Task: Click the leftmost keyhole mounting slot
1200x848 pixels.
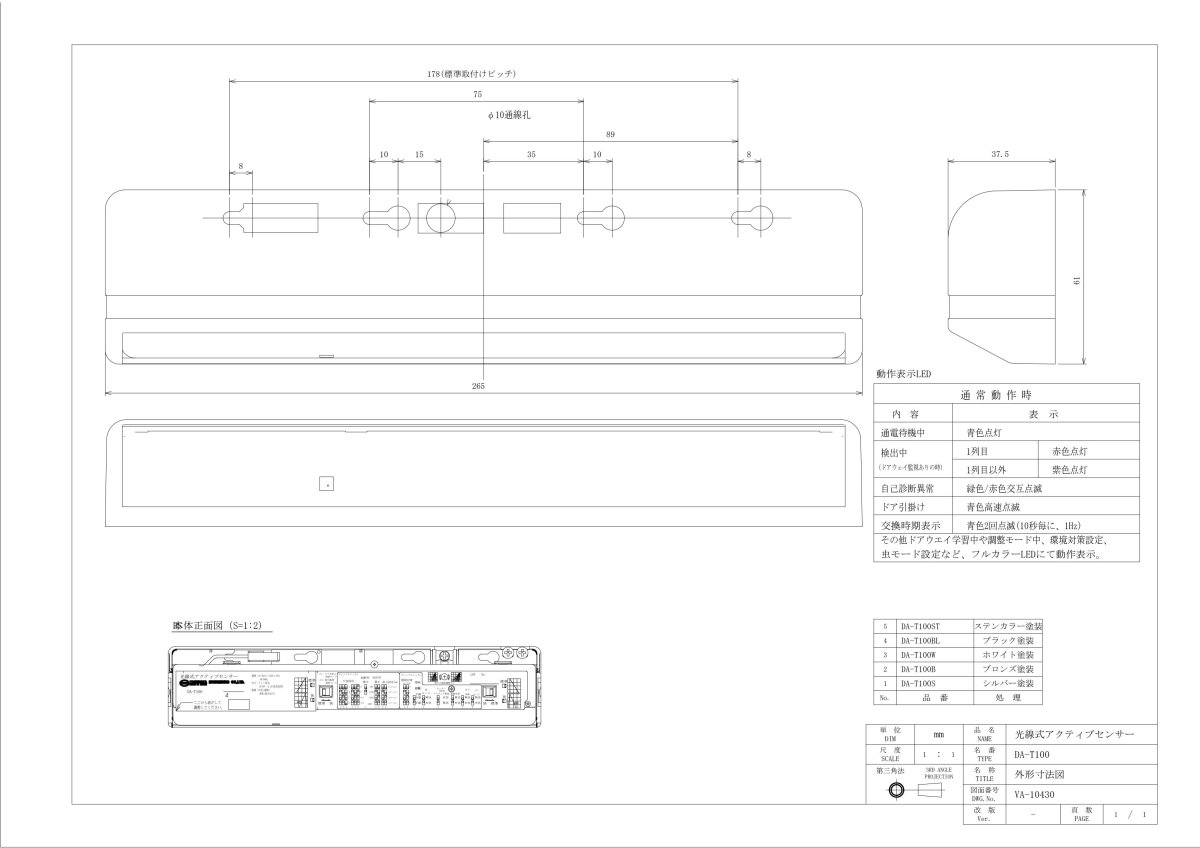Action: [238, 219]
